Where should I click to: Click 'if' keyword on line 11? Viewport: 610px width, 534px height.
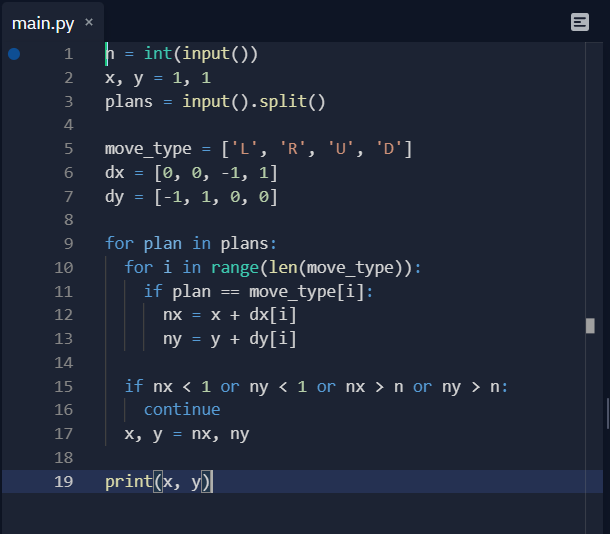coord(153,291)
